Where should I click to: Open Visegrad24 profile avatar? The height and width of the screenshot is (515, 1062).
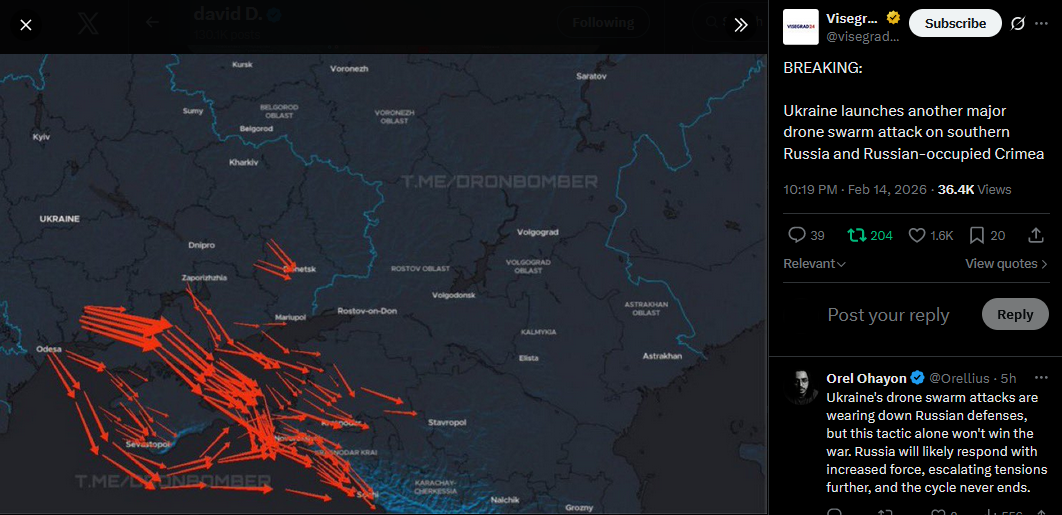click(801, 27)
